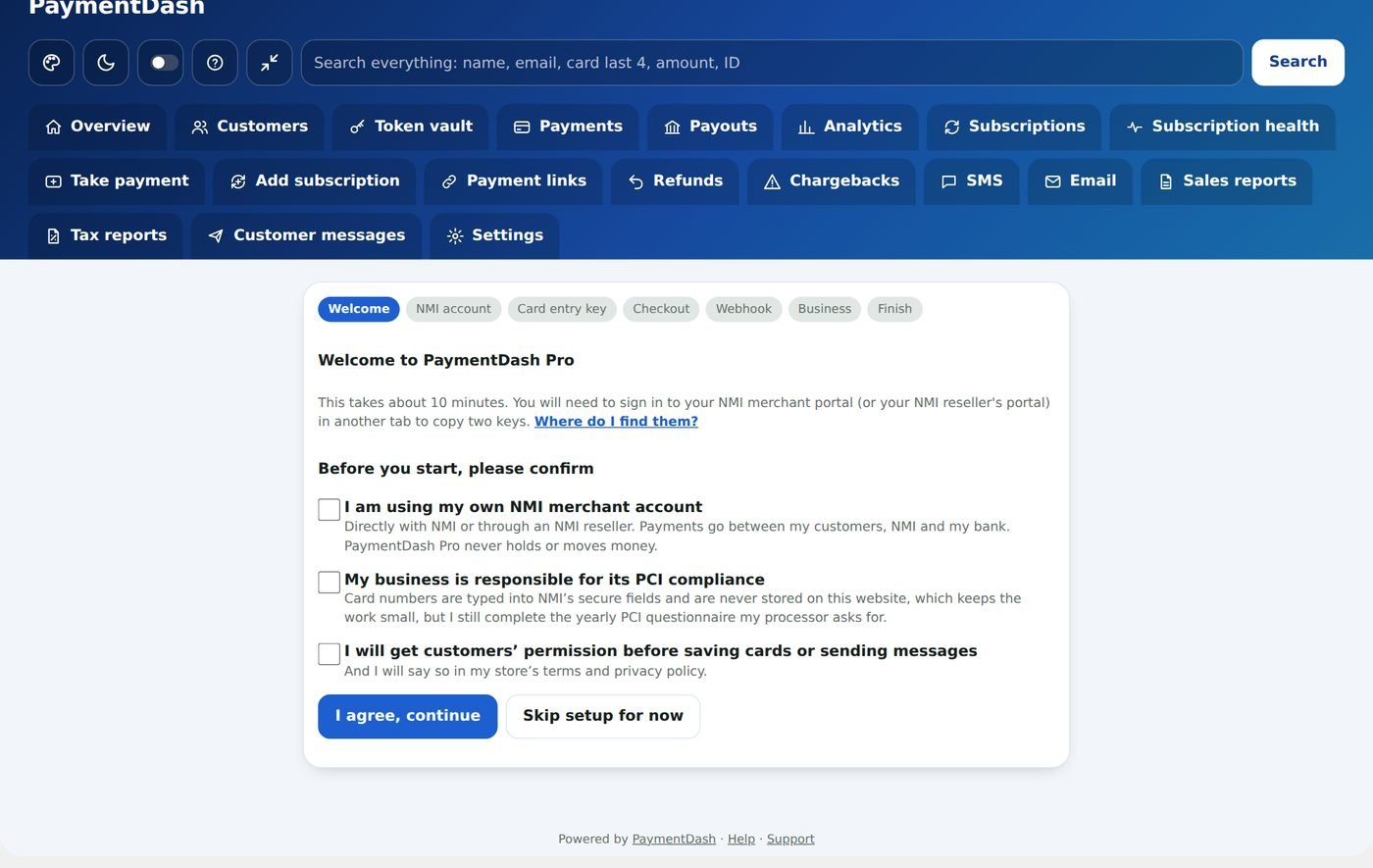Image resolution: width=1373 pixels, height=868 pixels.
Task: Jump to the Finish step
Action: click(894, 309)
